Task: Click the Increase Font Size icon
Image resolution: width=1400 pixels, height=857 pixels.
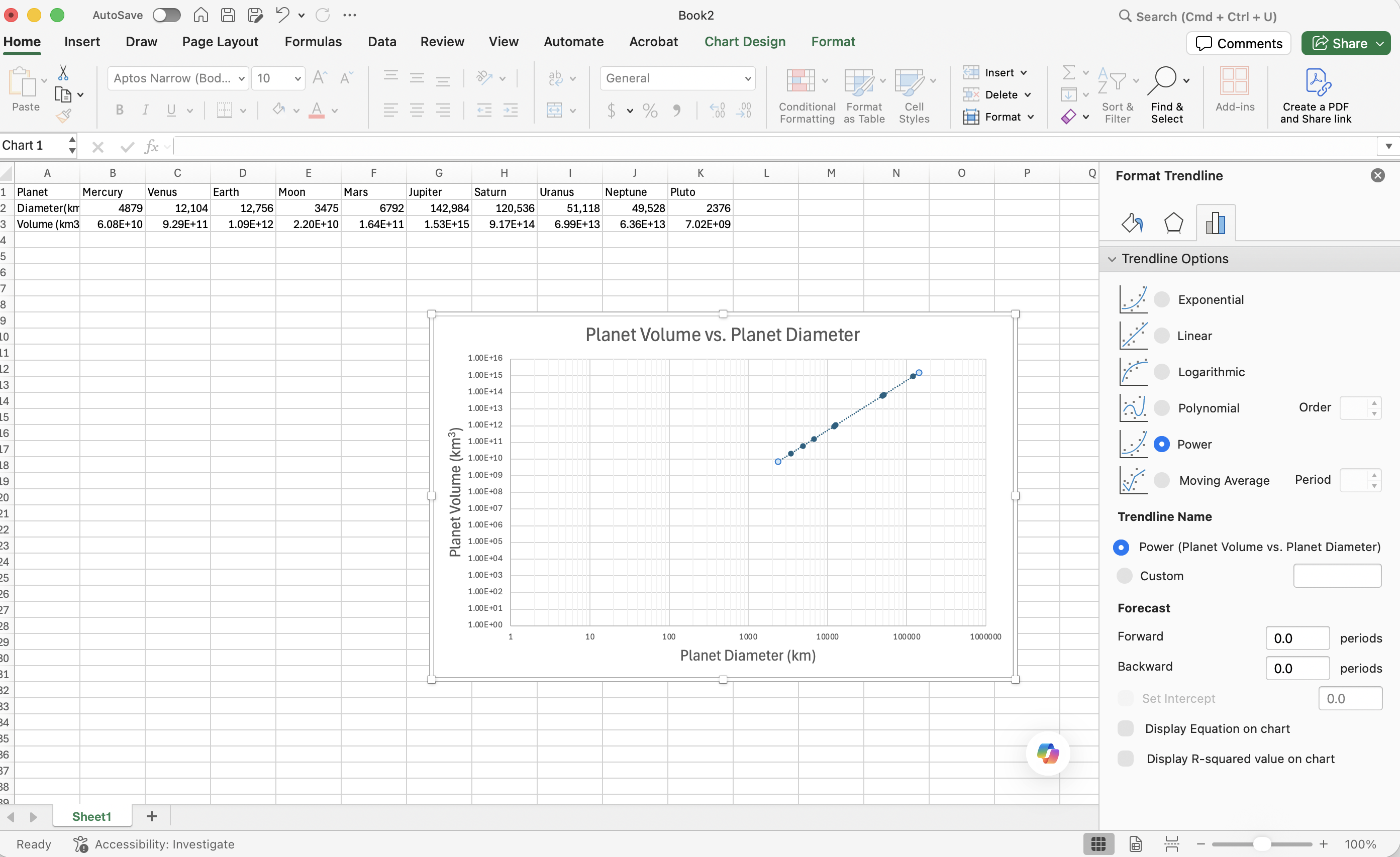Action: [x=321, y=78]
